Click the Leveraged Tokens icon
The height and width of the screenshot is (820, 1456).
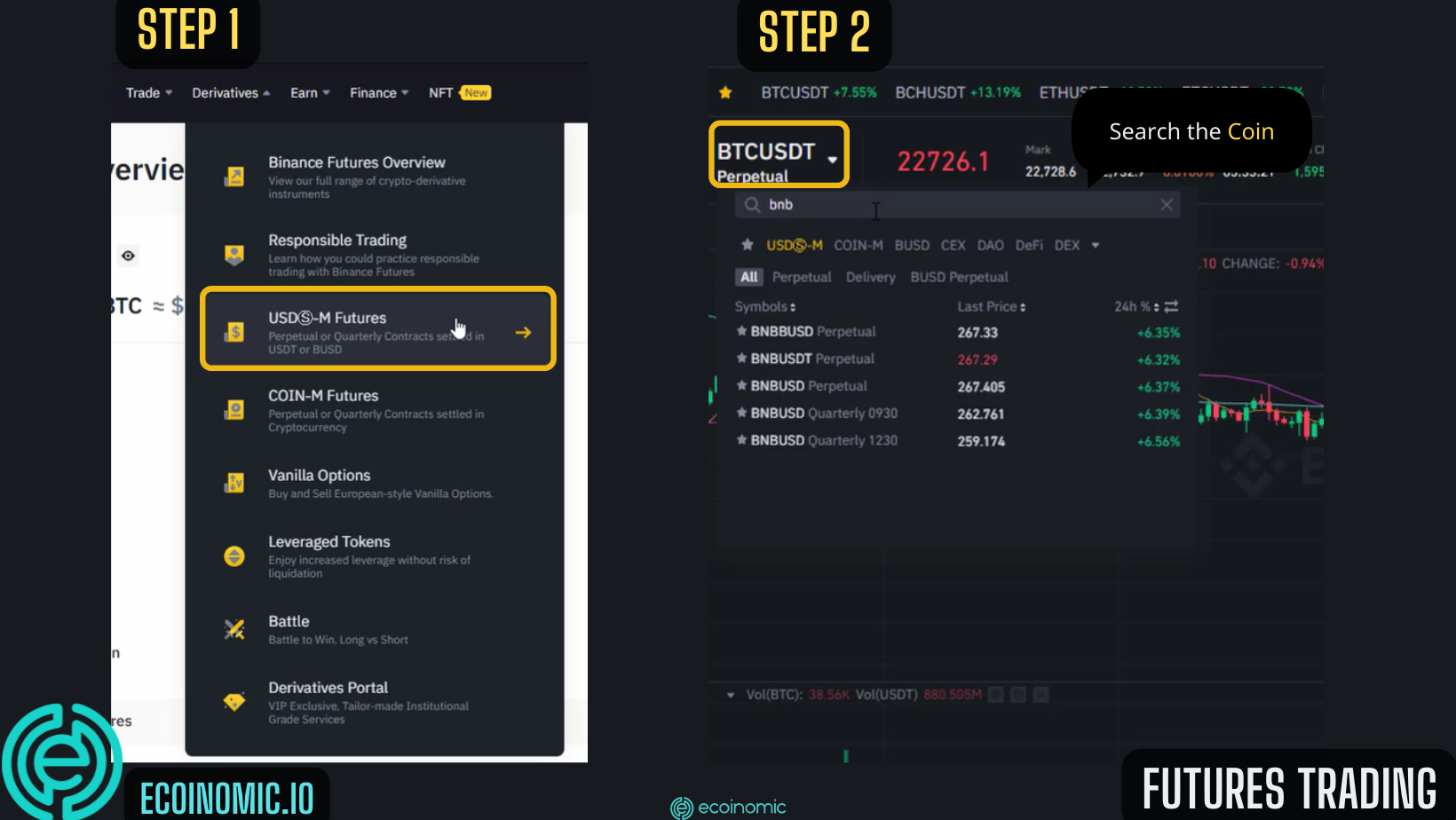(234, 556)
